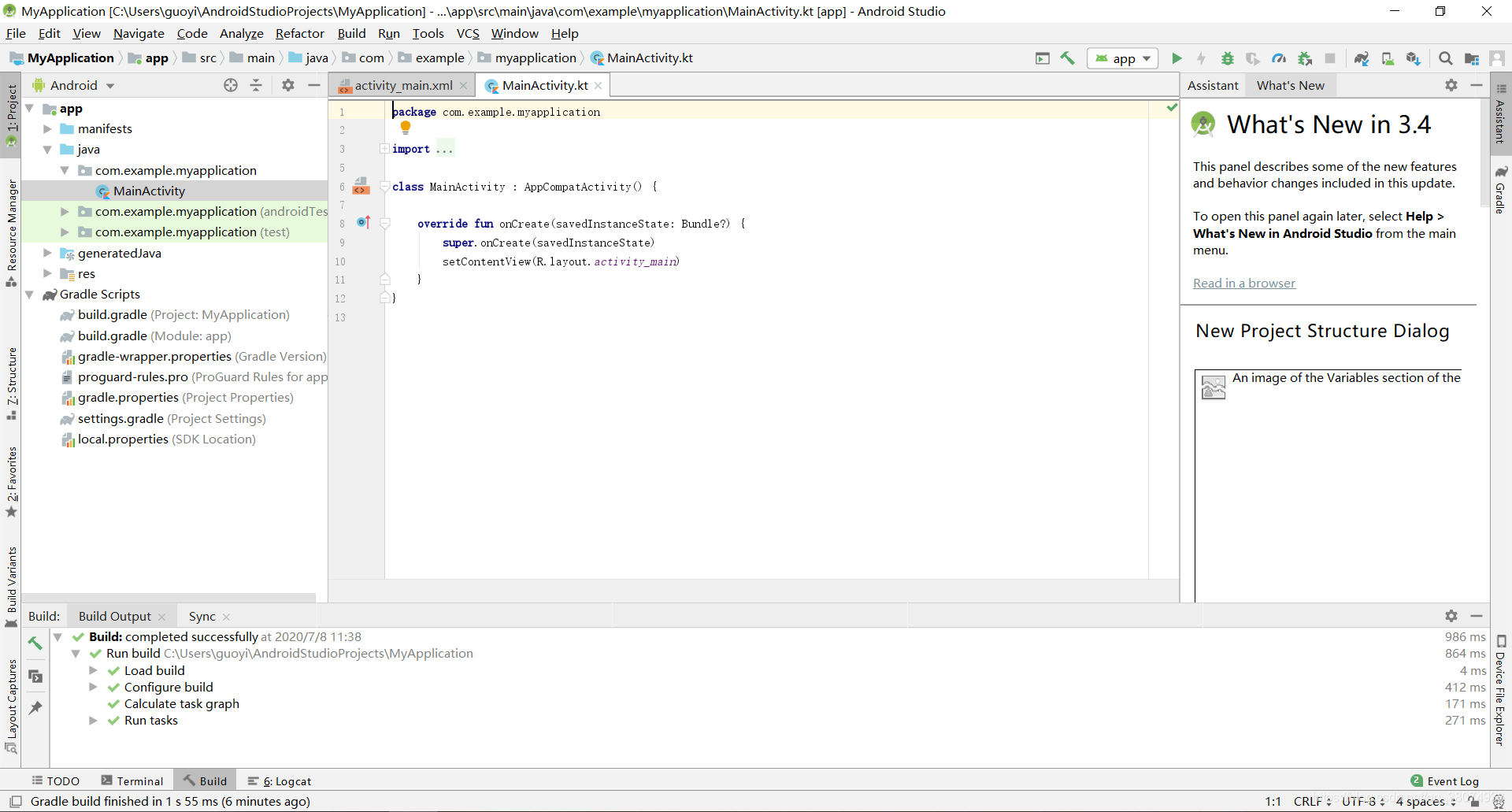Run the app with the green play button

(1177, 58)
